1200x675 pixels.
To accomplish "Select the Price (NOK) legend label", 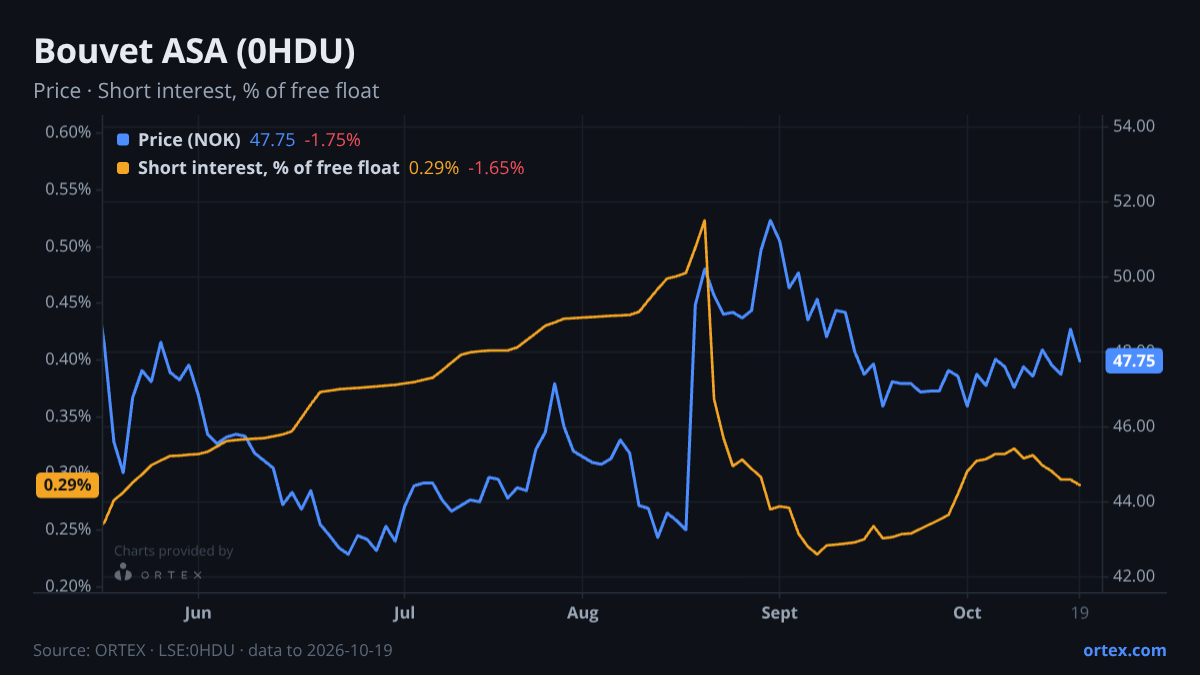I will 189,140.
